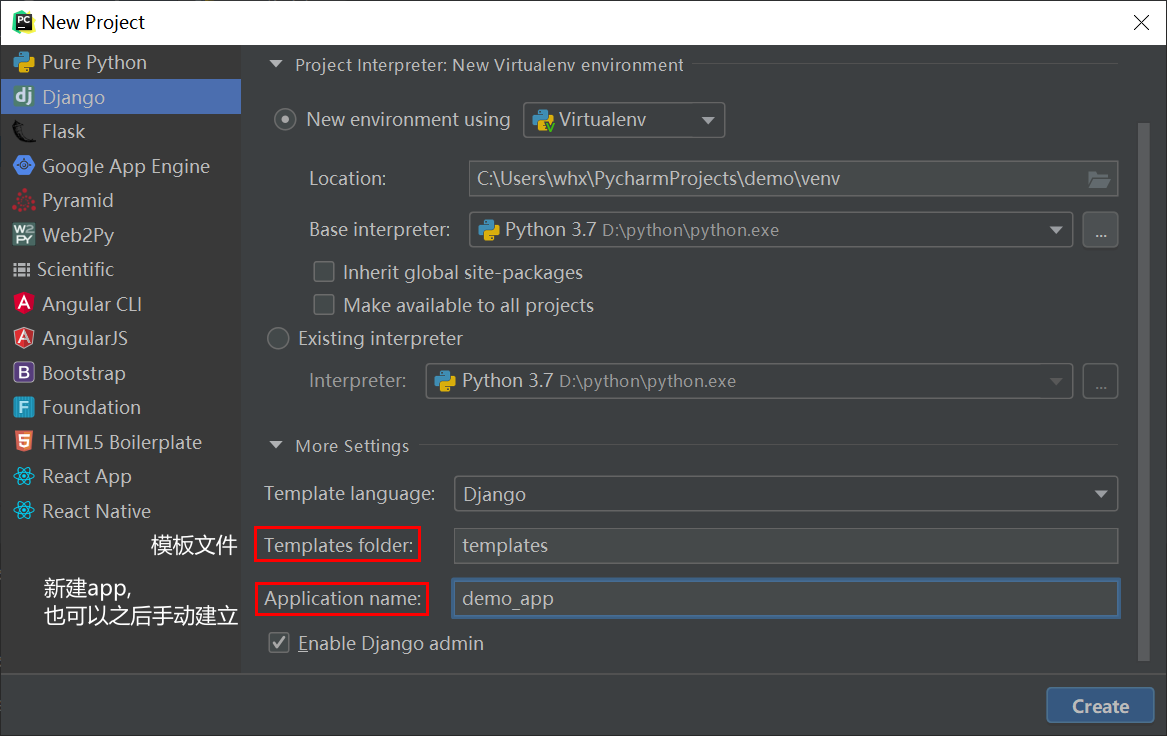The image size is (1167, 736).
Task: Choose the Bootstrap project type
Action: [x=121, y=373]
